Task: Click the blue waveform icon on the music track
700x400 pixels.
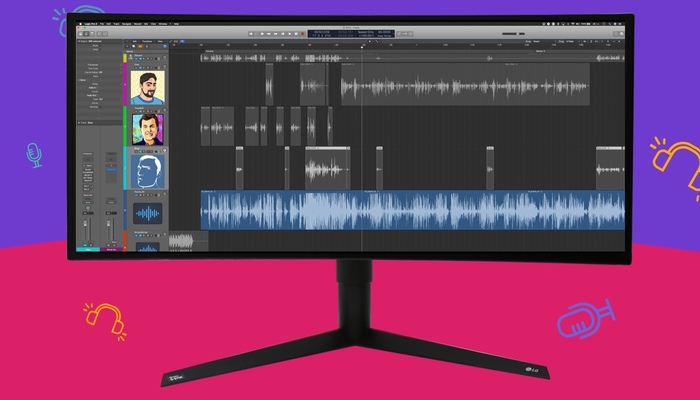Action: click(148, 213)
